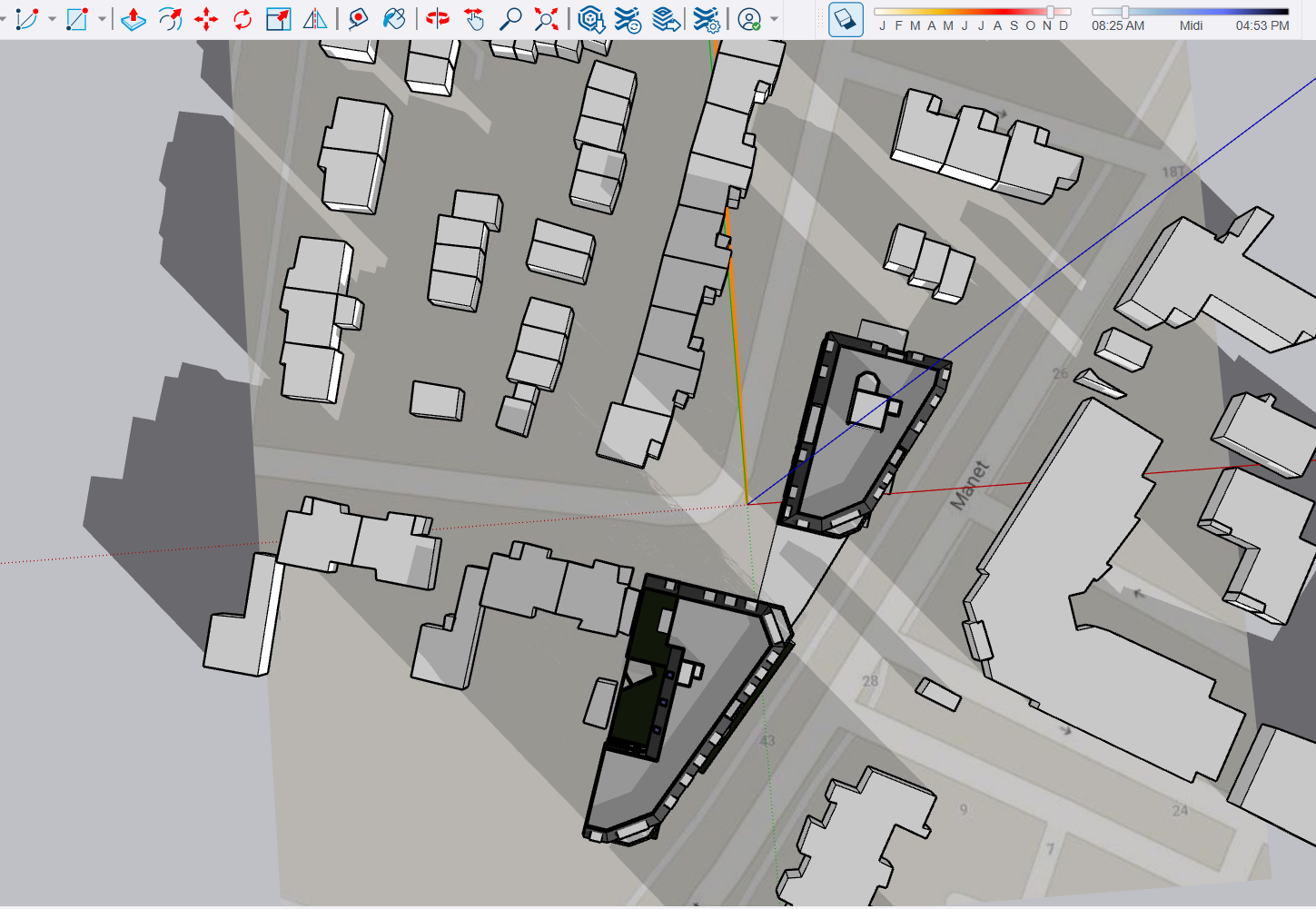Select the Rectangle shape tool

[x=77, y=19]
